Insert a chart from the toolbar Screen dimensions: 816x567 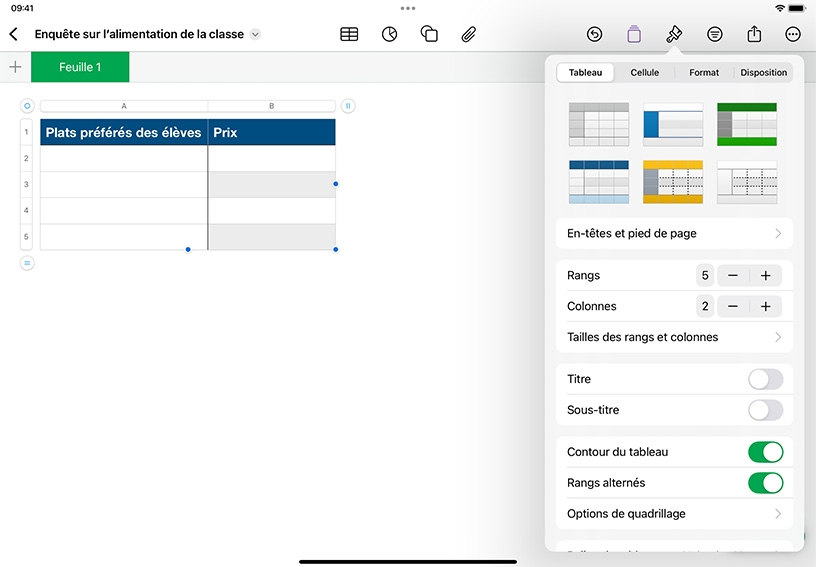389,34
